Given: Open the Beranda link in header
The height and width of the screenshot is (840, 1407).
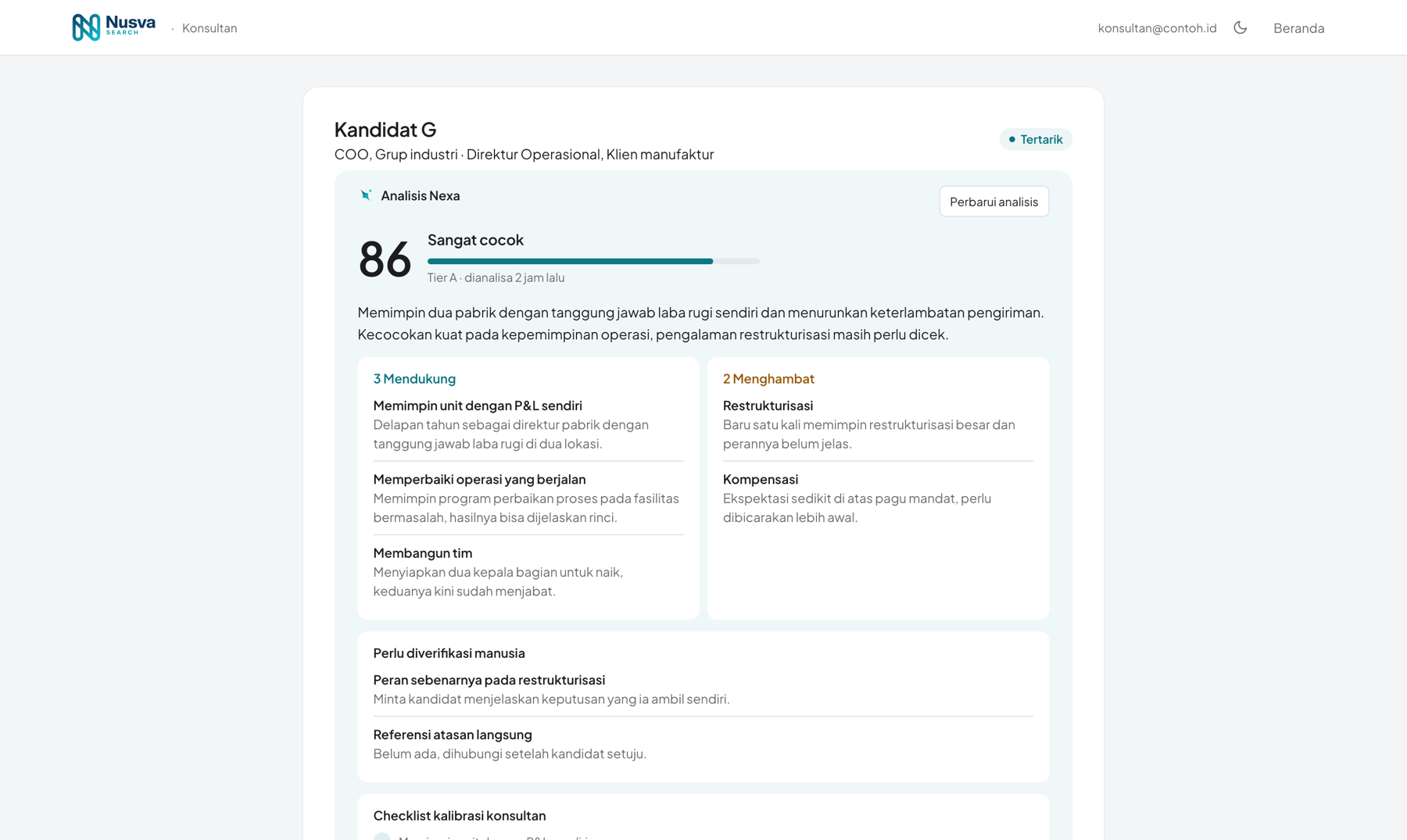Looking at the screenshot, I should 1298,28.
